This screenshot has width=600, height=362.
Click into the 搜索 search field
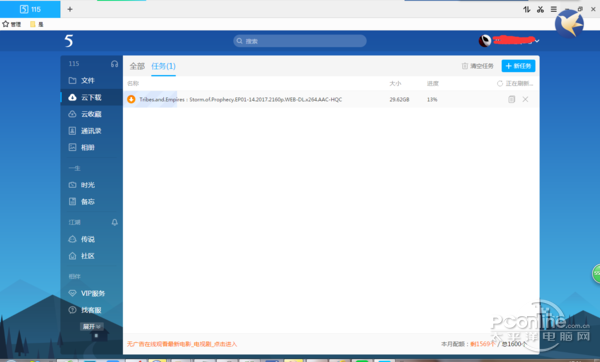tap(300, 41)
